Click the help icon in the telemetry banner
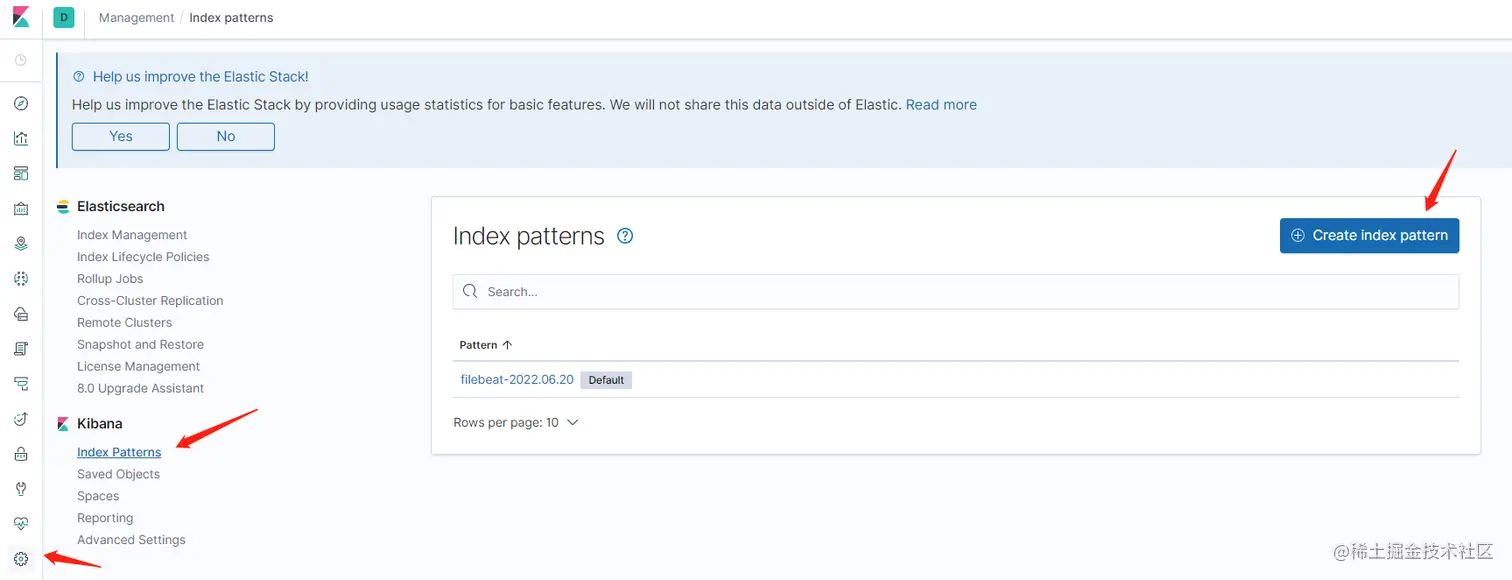This screenshot has height=580, width=1512. coord(79,77)
